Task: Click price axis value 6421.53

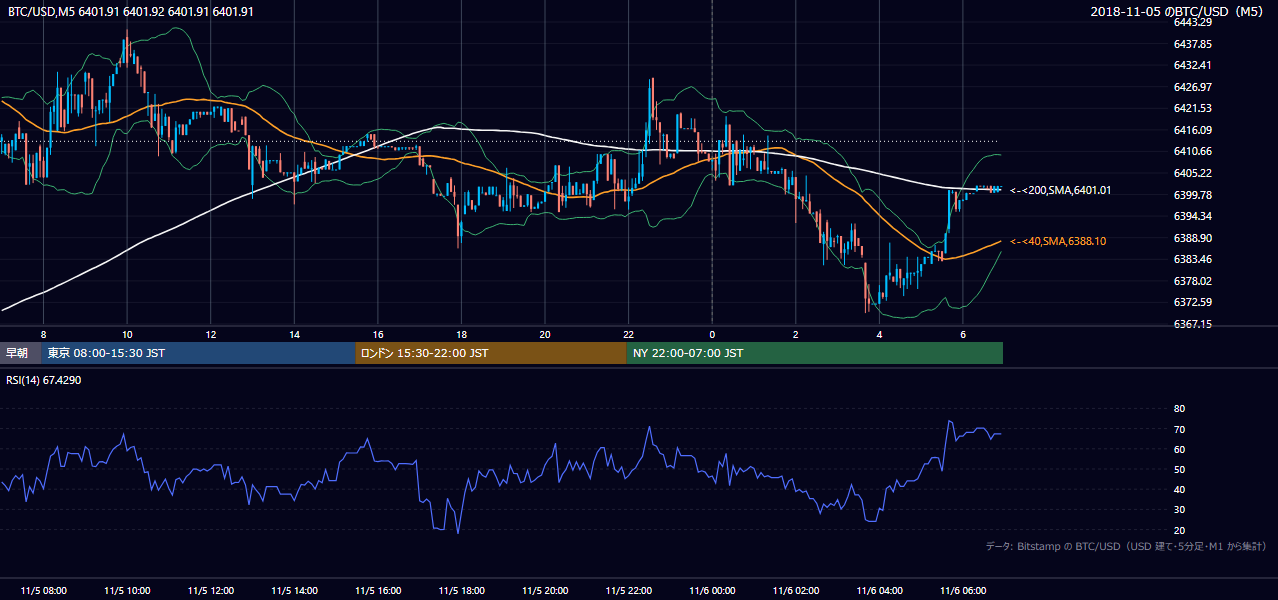Action: [1193, 108]
